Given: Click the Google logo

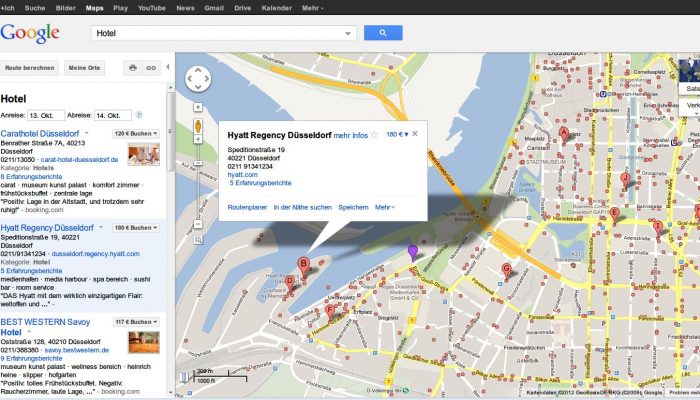Looking at the screenshot, I should coord(30,33).
